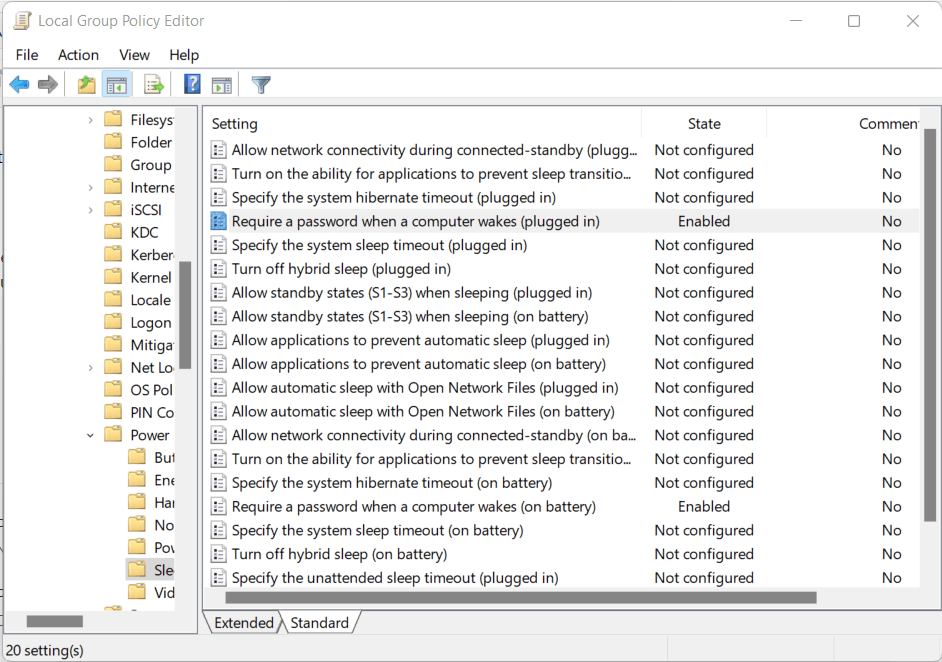Open the View menu
This screenshot has width=942, height=662.
tap(134, 55)
